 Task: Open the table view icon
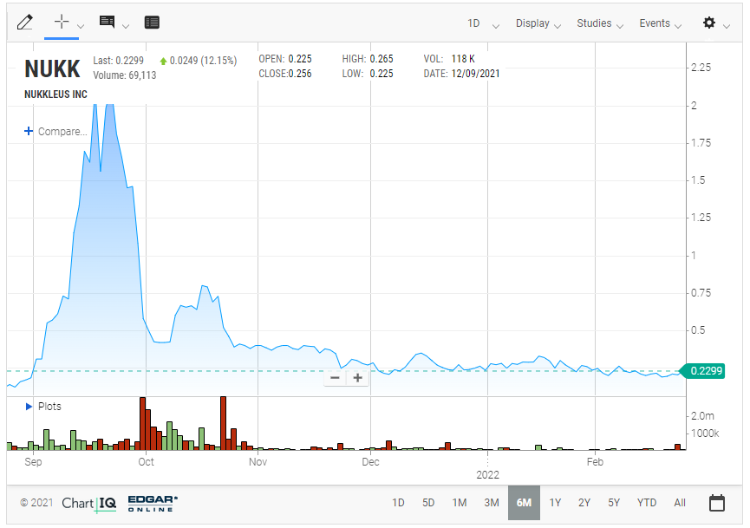(x=152, y=22)
